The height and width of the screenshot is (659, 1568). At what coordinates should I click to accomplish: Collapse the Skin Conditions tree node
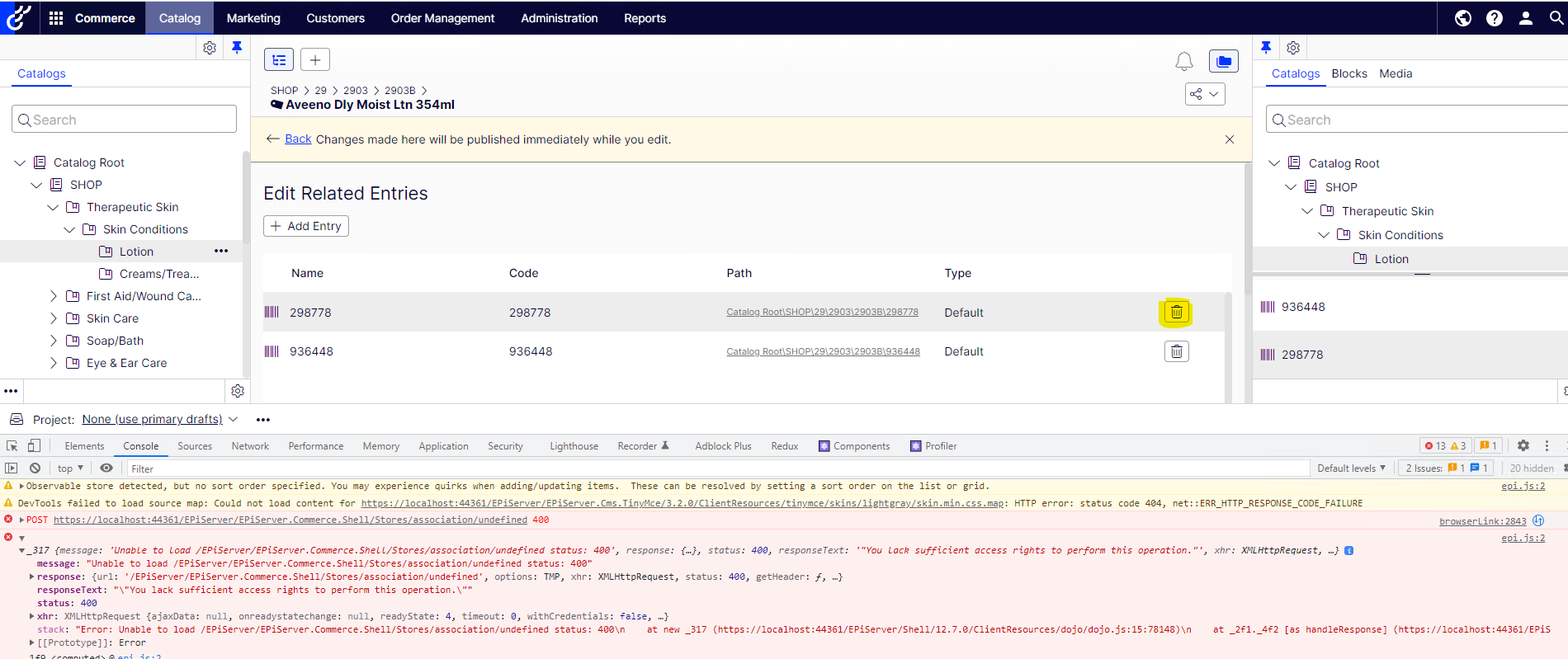tap(70, 230)
